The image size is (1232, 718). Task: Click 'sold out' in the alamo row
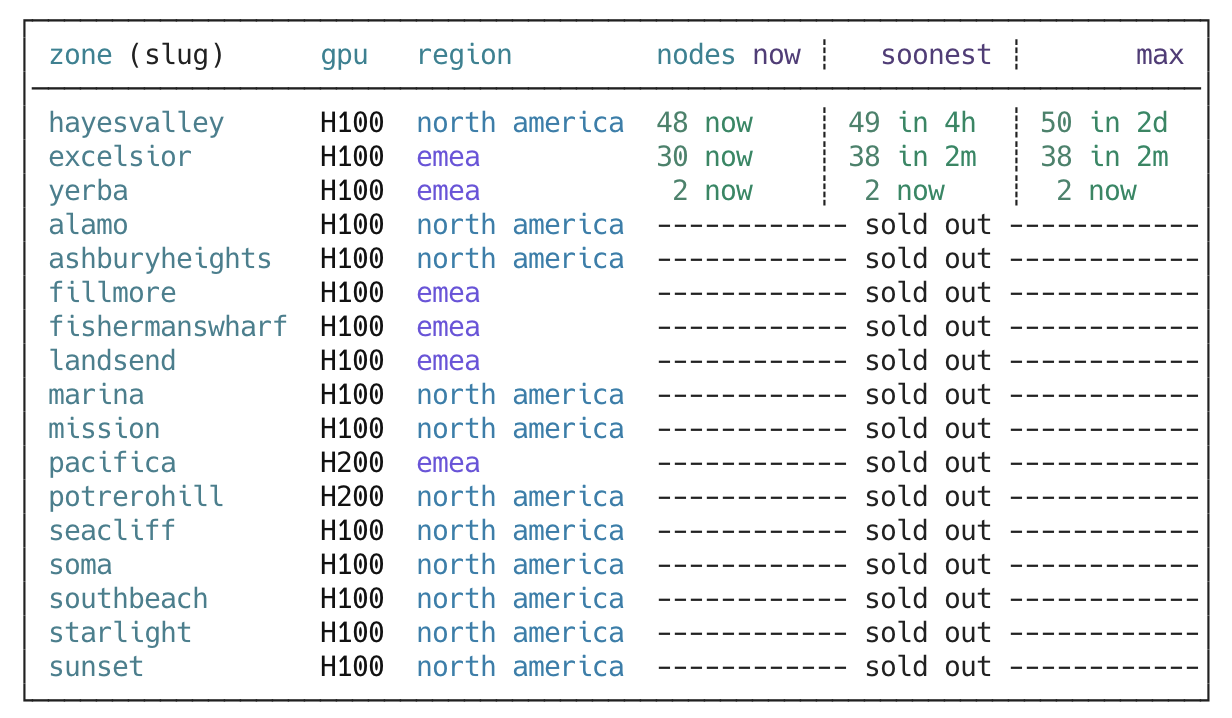(x=928, y=225)
